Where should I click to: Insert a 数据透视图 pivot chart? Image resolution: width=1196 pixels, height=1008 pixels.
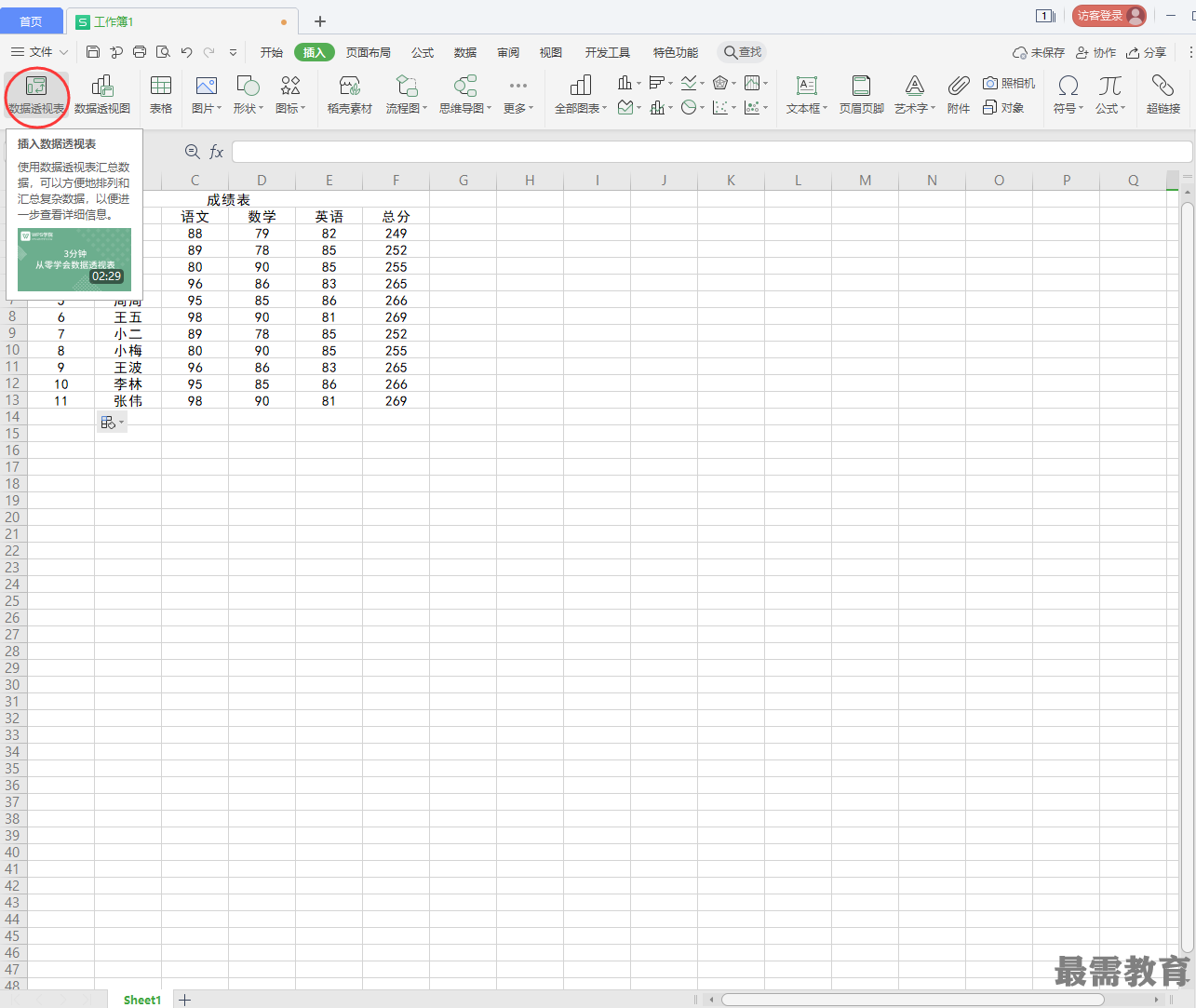click(102, 95)
